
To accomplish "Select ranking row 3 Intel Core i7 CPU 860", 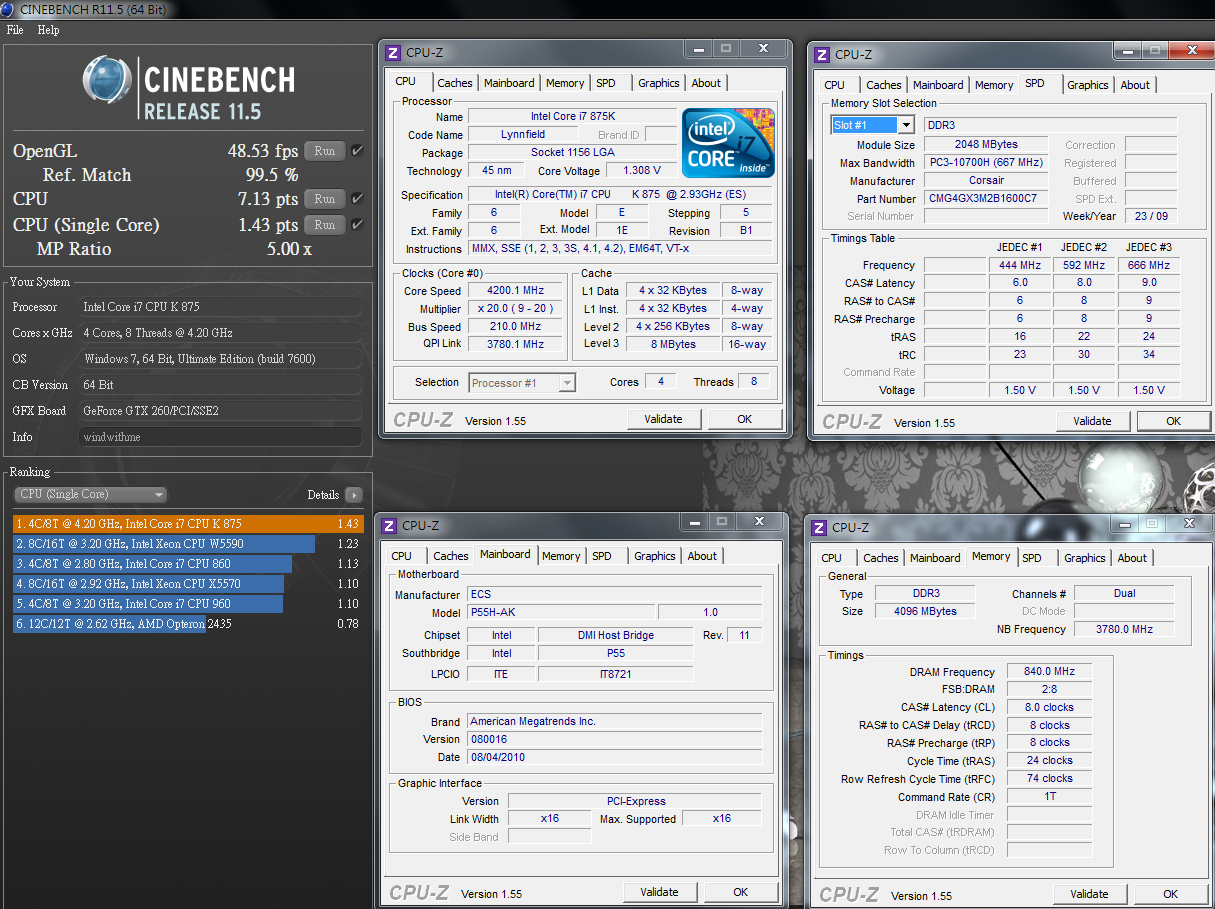I will coord(187,564).
